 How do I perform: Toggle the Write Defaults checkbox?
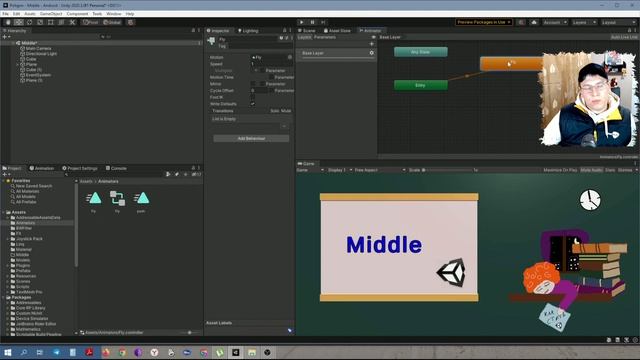coord(253,104)
